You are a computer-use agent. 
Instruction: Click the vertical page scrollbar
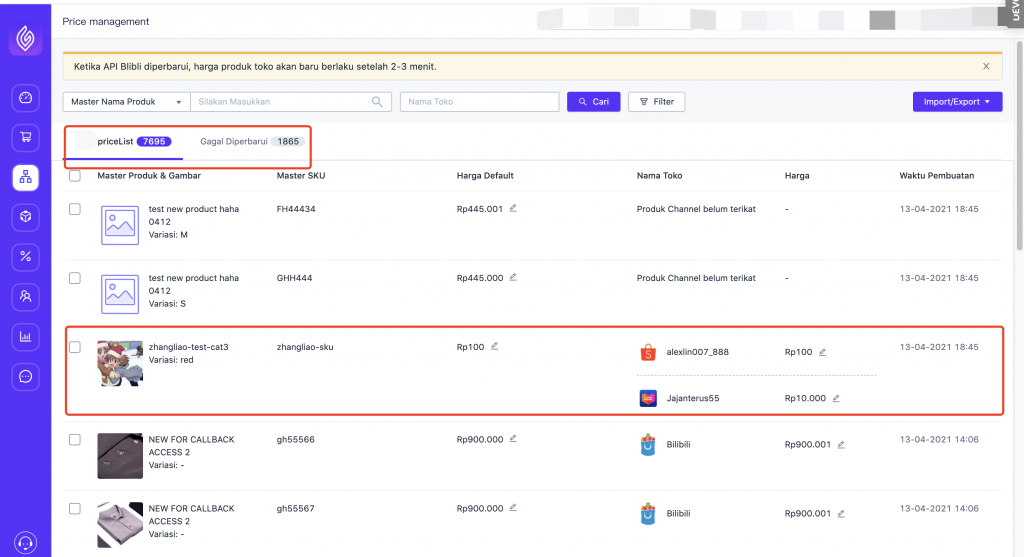tap(1019, 144)
